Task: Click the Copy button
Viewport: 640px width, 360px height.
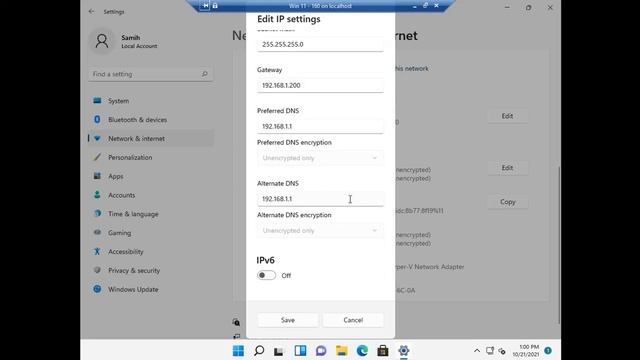Action: pos(507,202)
